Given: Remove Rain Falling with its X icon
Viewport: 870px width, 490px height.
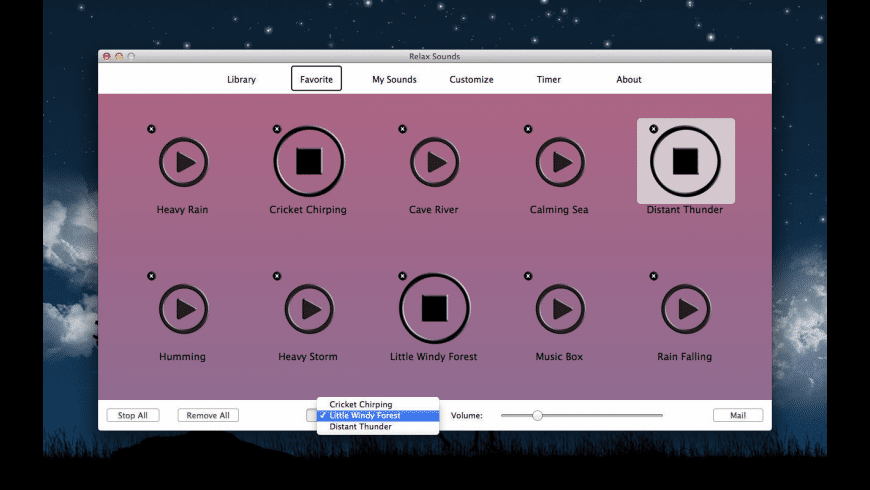Looking at the screenshot, I should pos(654,276).
